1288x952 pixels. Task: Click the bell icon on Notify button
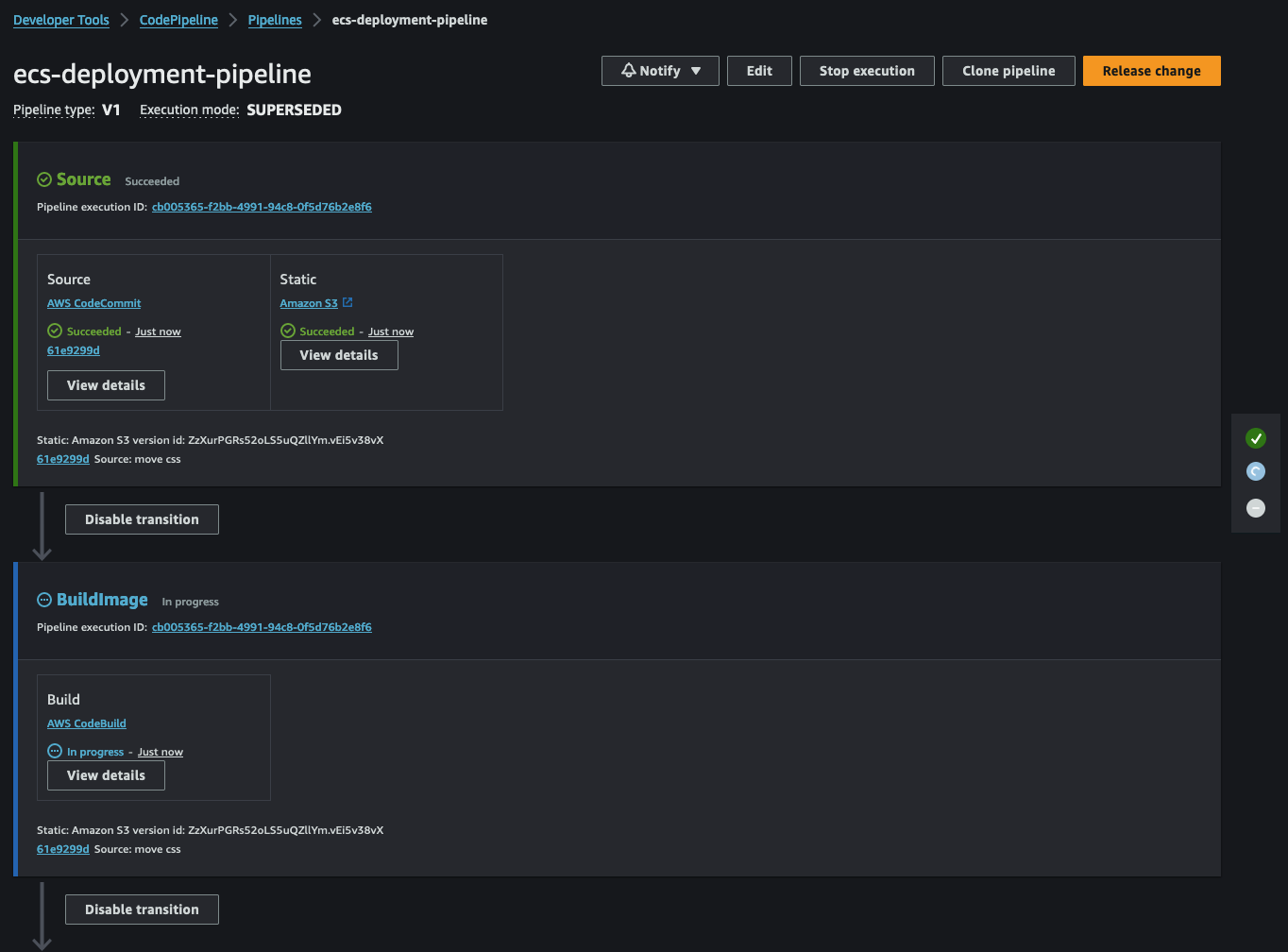pyautogui.click(x=628, y=71)
